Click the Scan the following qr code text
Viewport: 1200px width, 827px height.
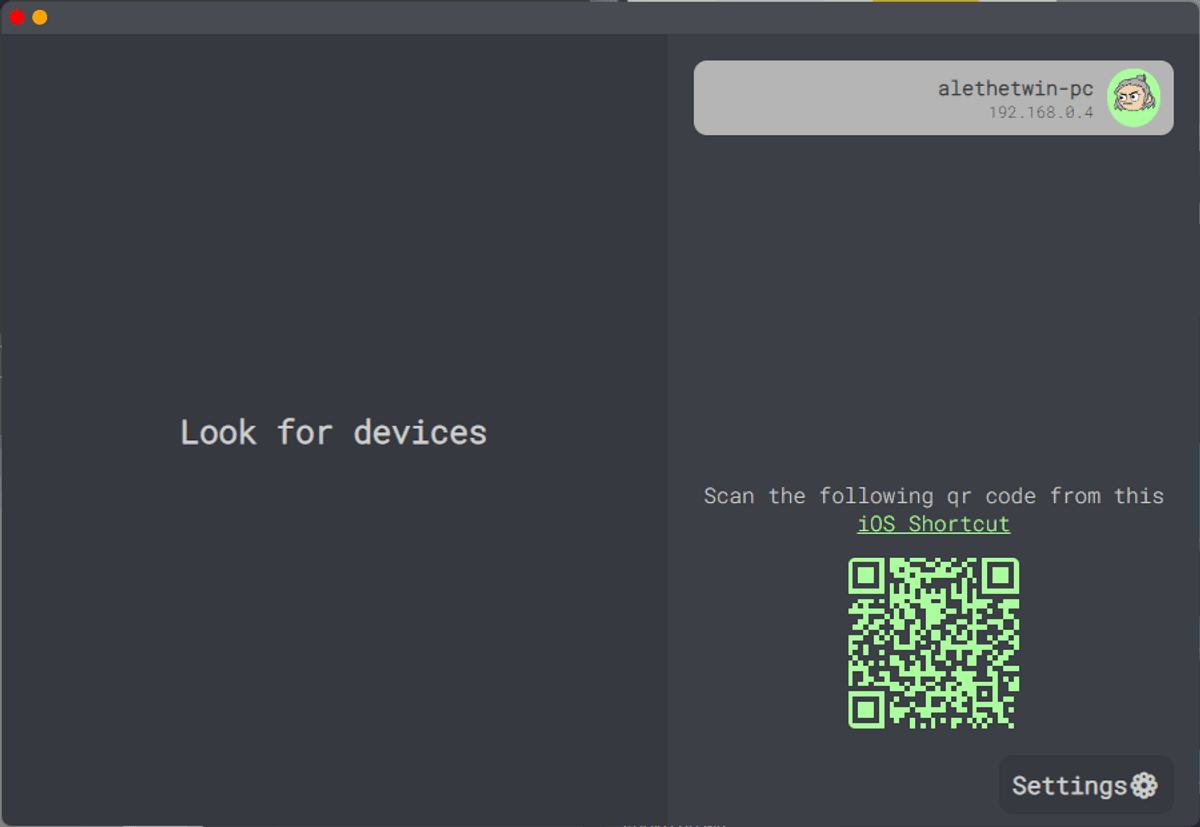[934, 496]
